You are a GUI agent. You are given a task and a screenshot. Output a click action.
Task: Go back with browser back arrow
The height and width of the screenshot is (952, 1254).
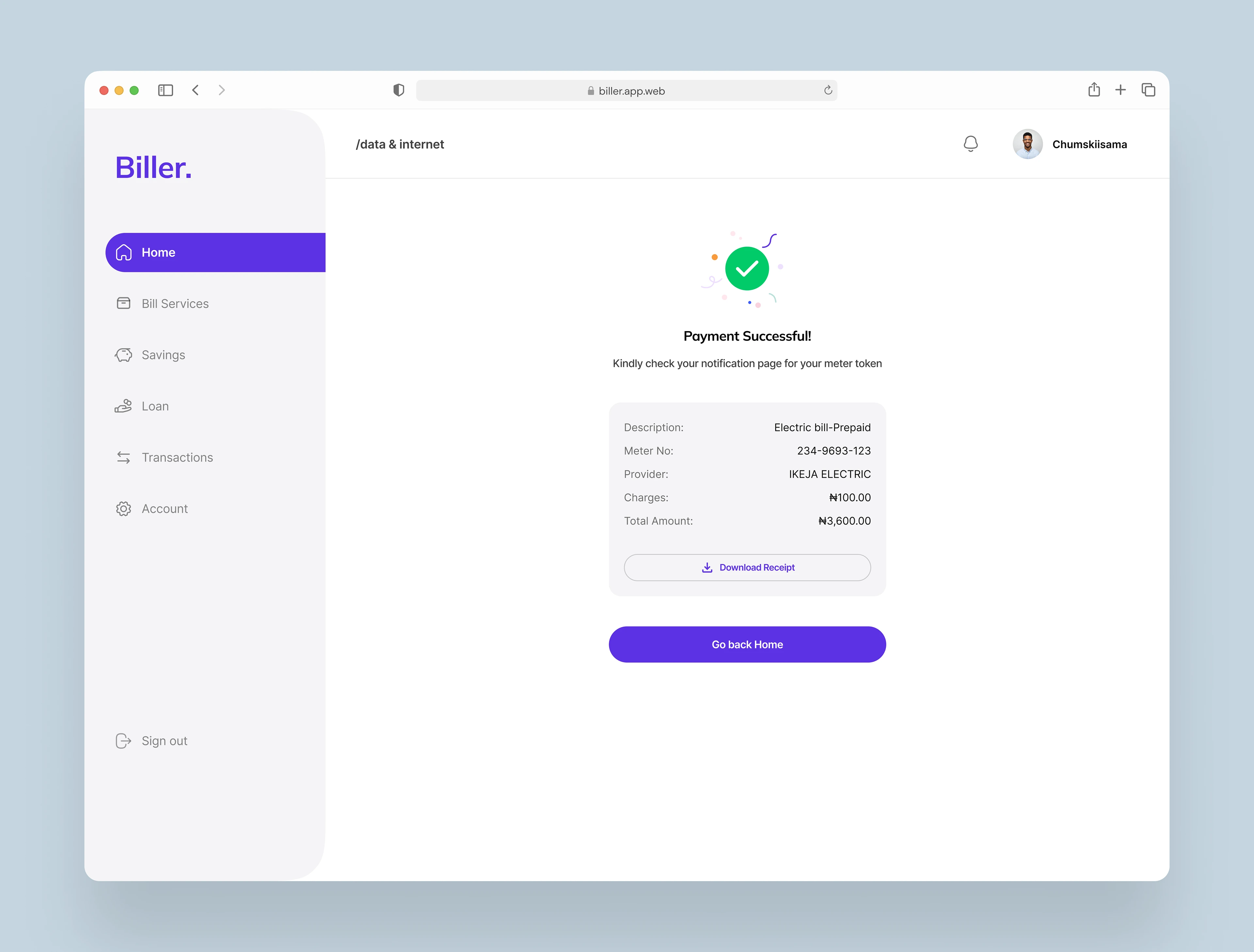coord(196,90)
